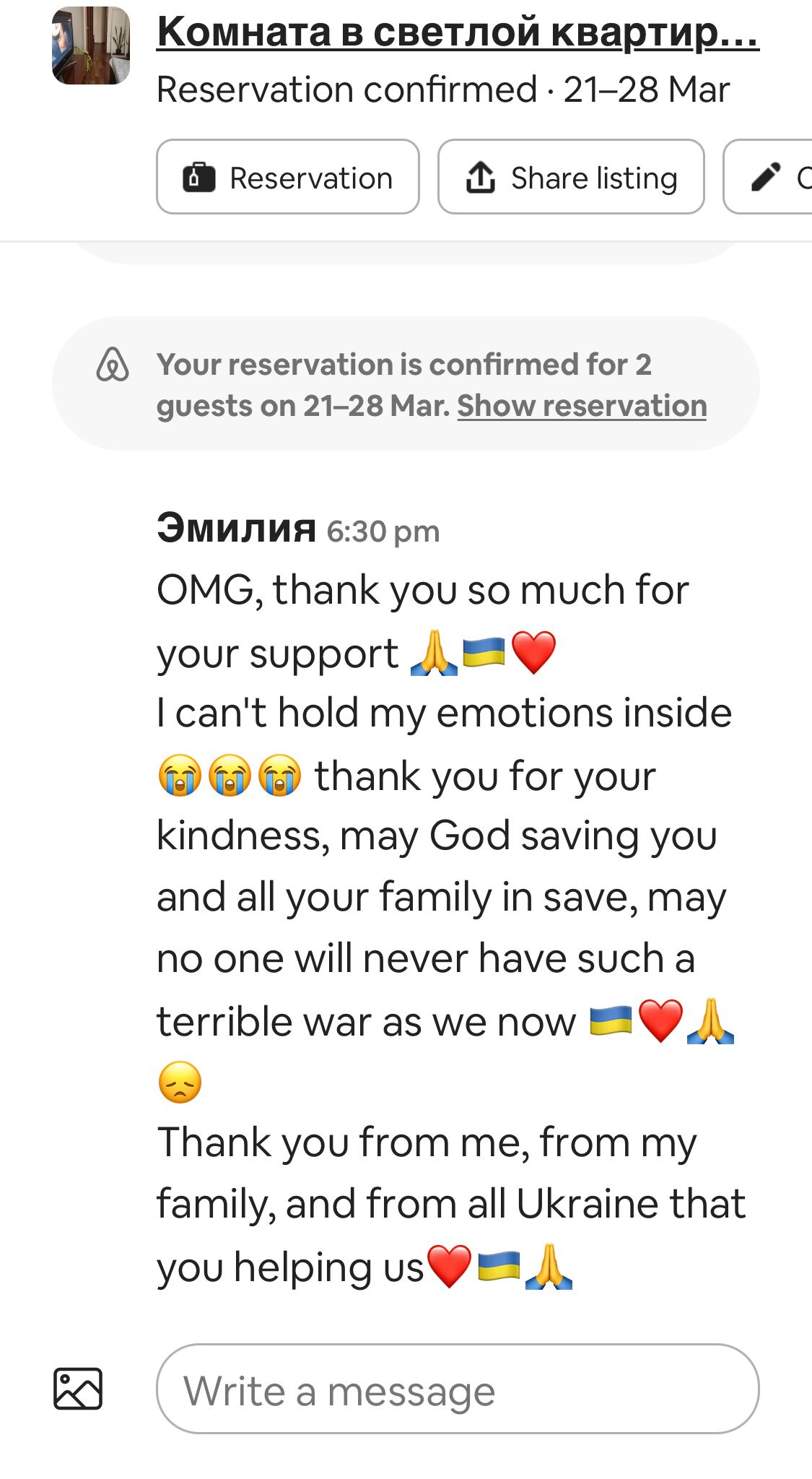Tap the sender name Эмилия

pyautogui.click(x=236, y=528)
